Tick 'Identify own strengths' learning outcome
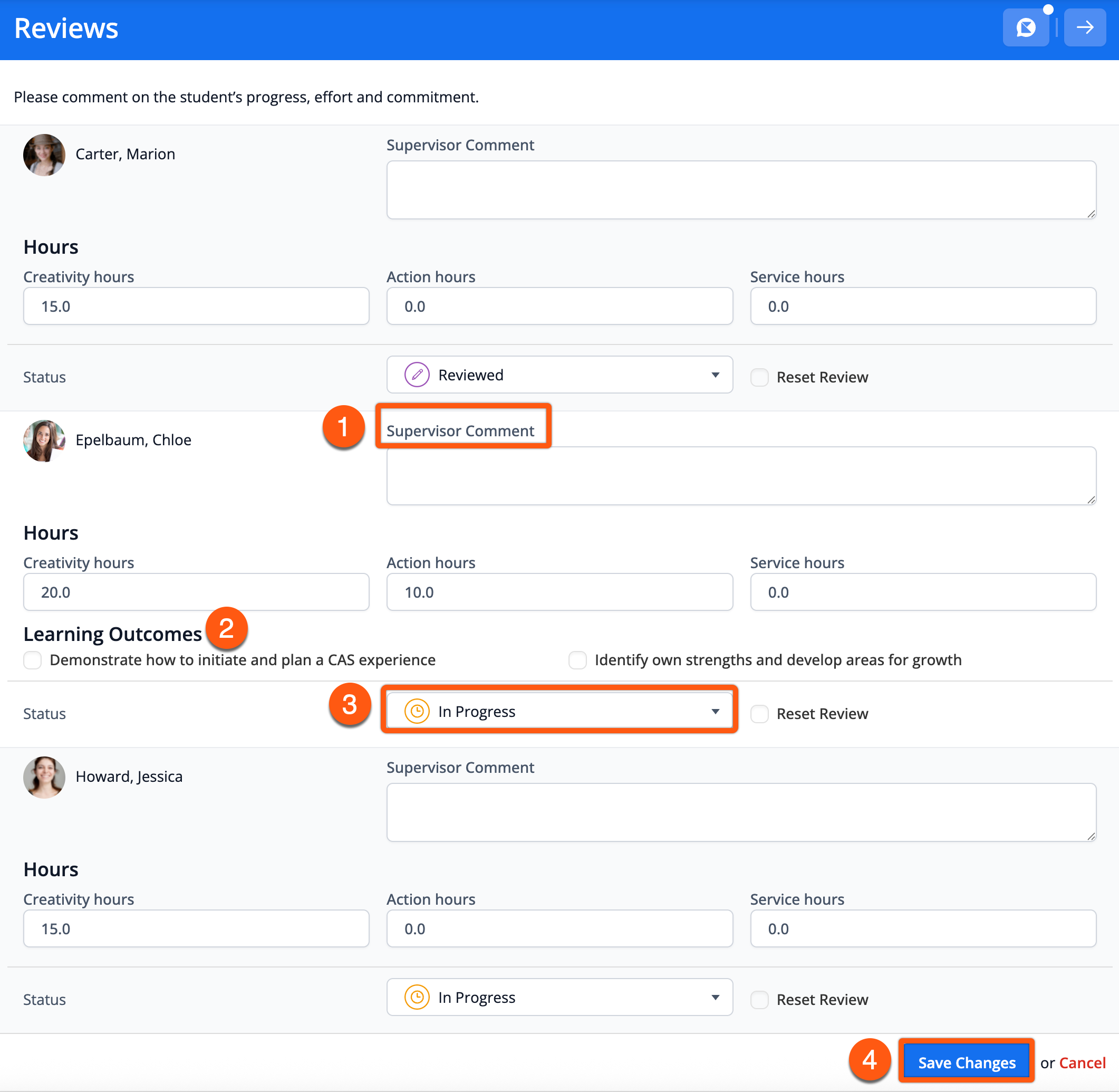Image resolution: width=1119 pixels, height=1092 pixels. click(x=577, y=660)
